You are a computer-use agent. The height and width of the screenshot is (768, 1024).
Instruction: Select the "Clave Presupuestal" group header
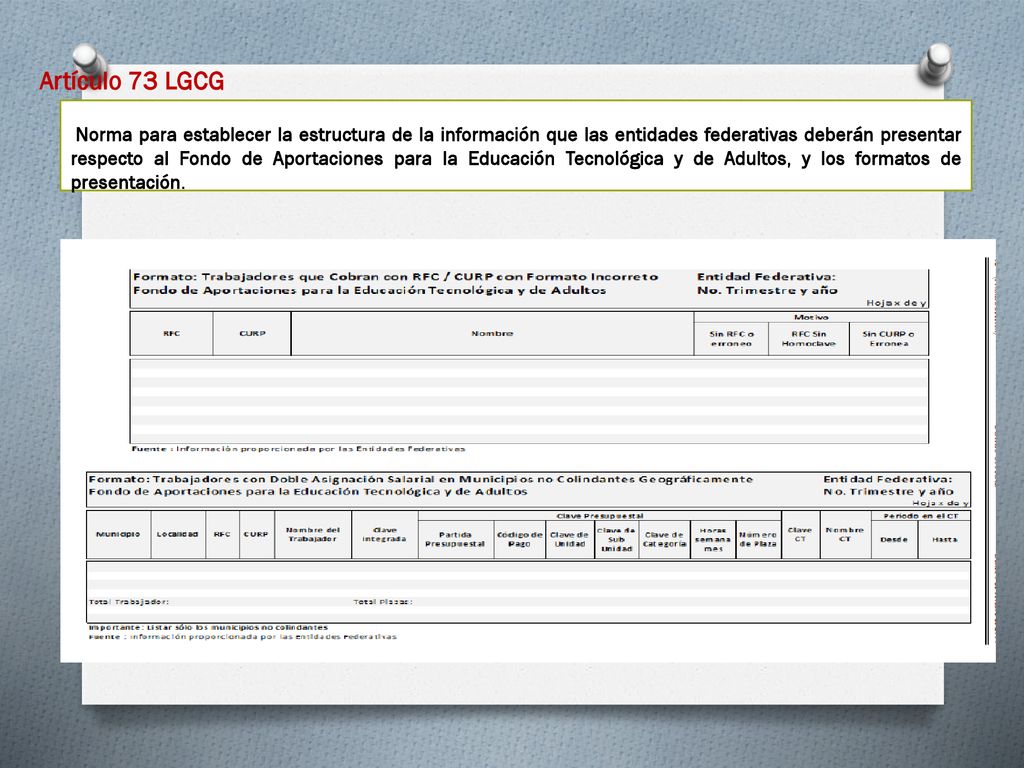tap(600, 516)
